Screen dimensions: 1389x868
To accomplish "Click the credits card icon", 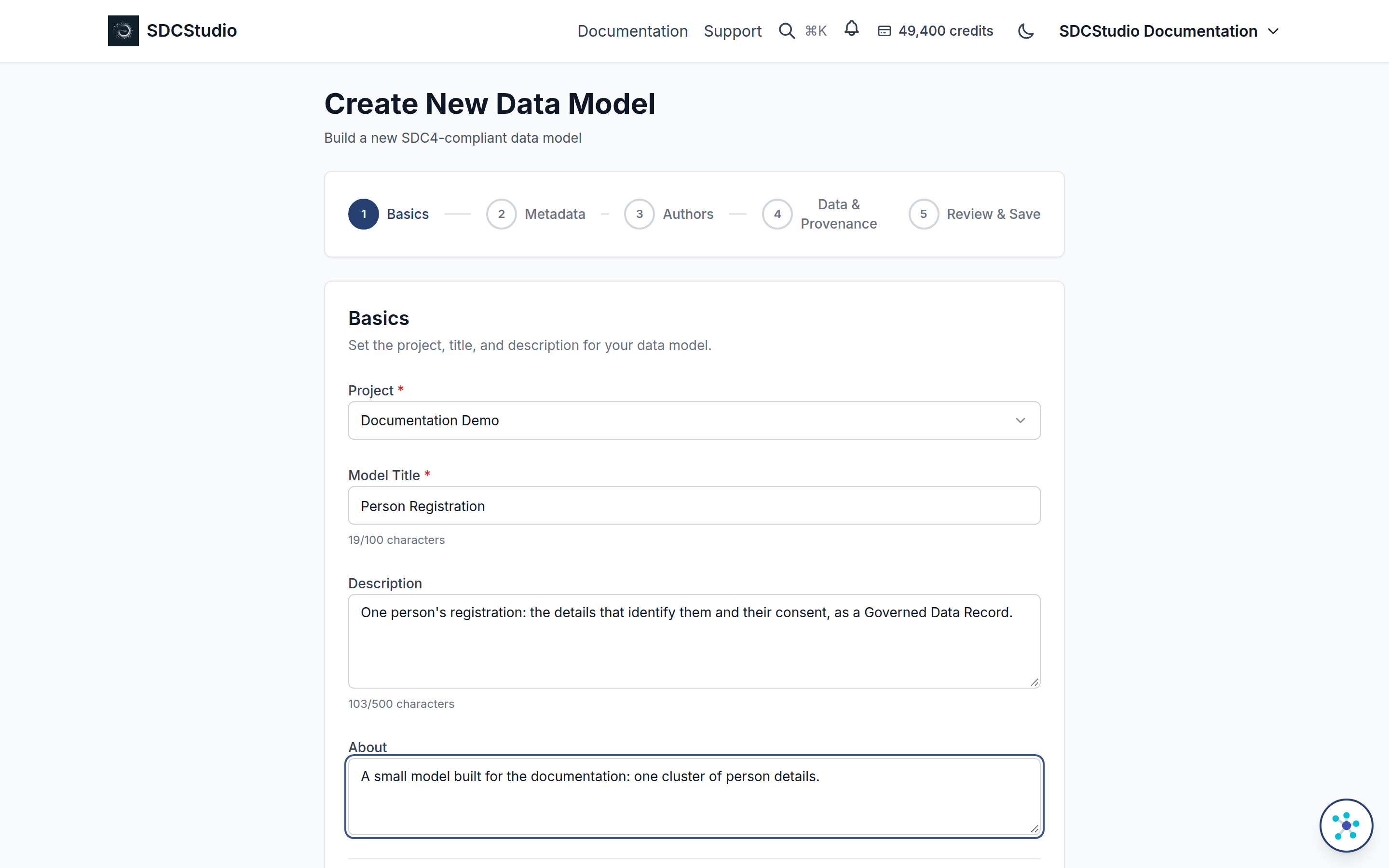I will [x=884, y=31].
